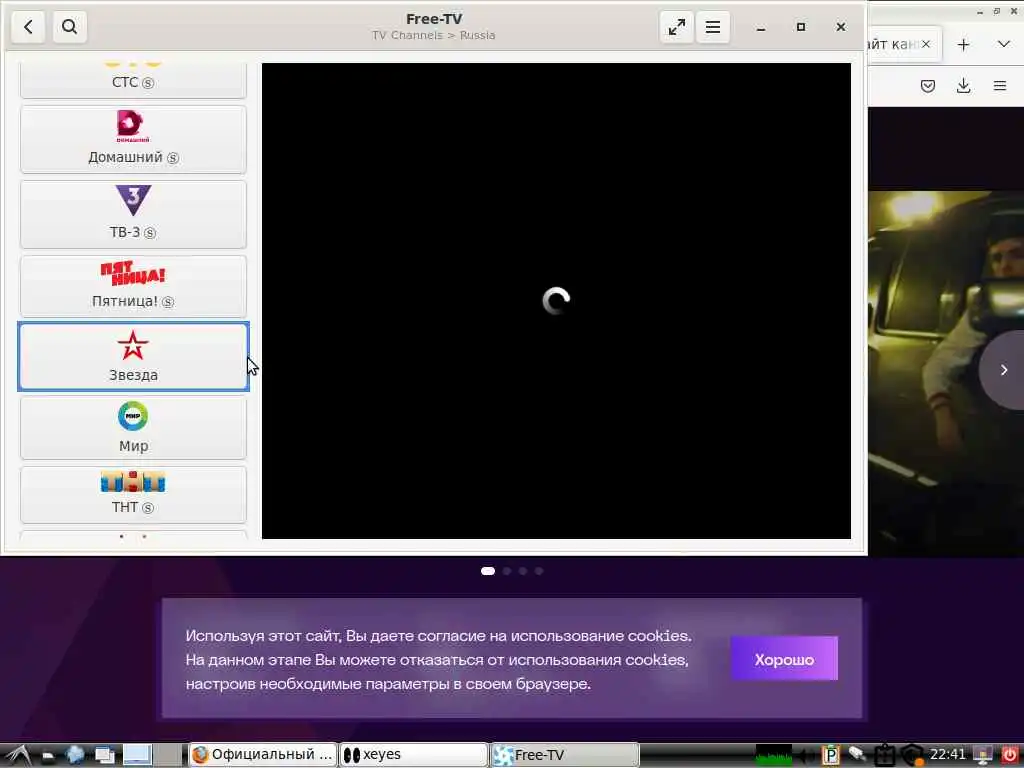The image size is (1024, 768).
Task: Open the clipboard manager tray icon
Action: tap(884, 755)
